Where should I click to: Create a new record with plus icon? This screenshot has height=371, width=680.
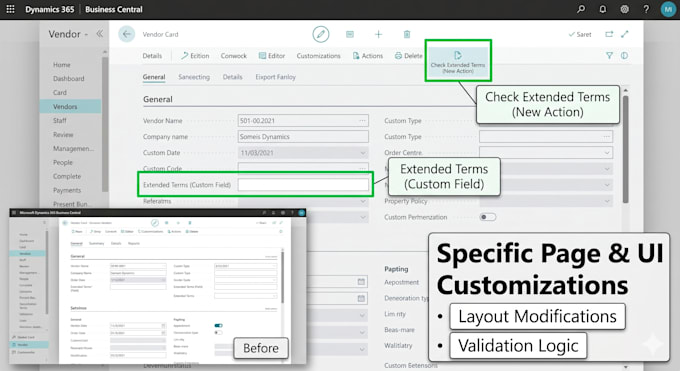(x=378, y=34)
